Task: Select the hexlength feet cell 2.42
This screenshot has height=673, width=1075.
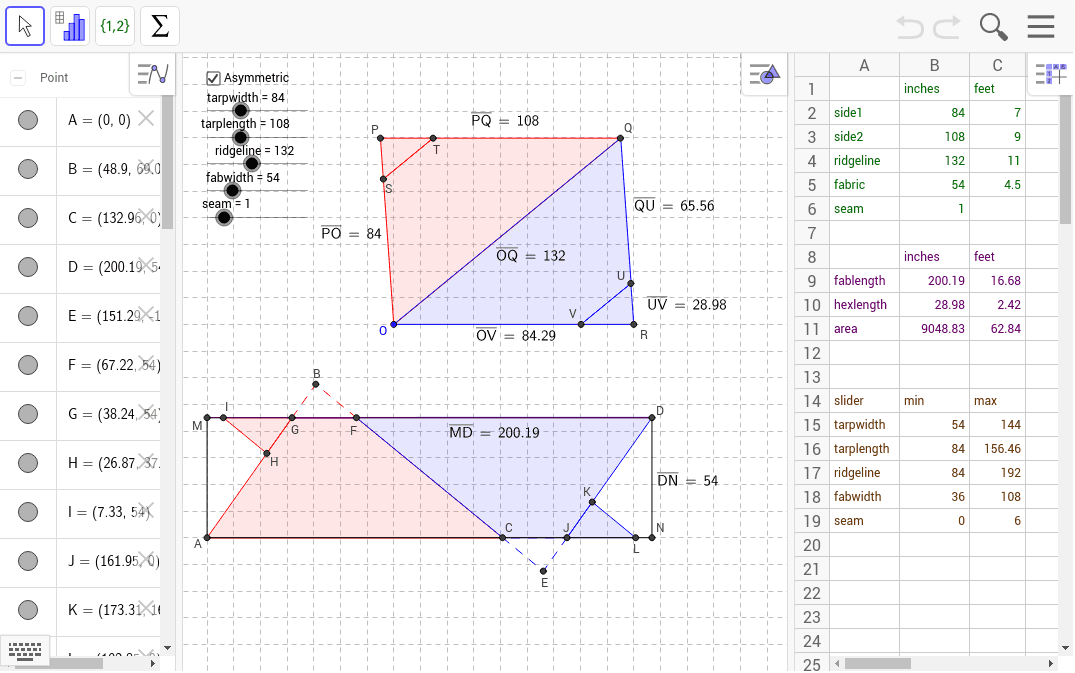Action: [998, 305]
